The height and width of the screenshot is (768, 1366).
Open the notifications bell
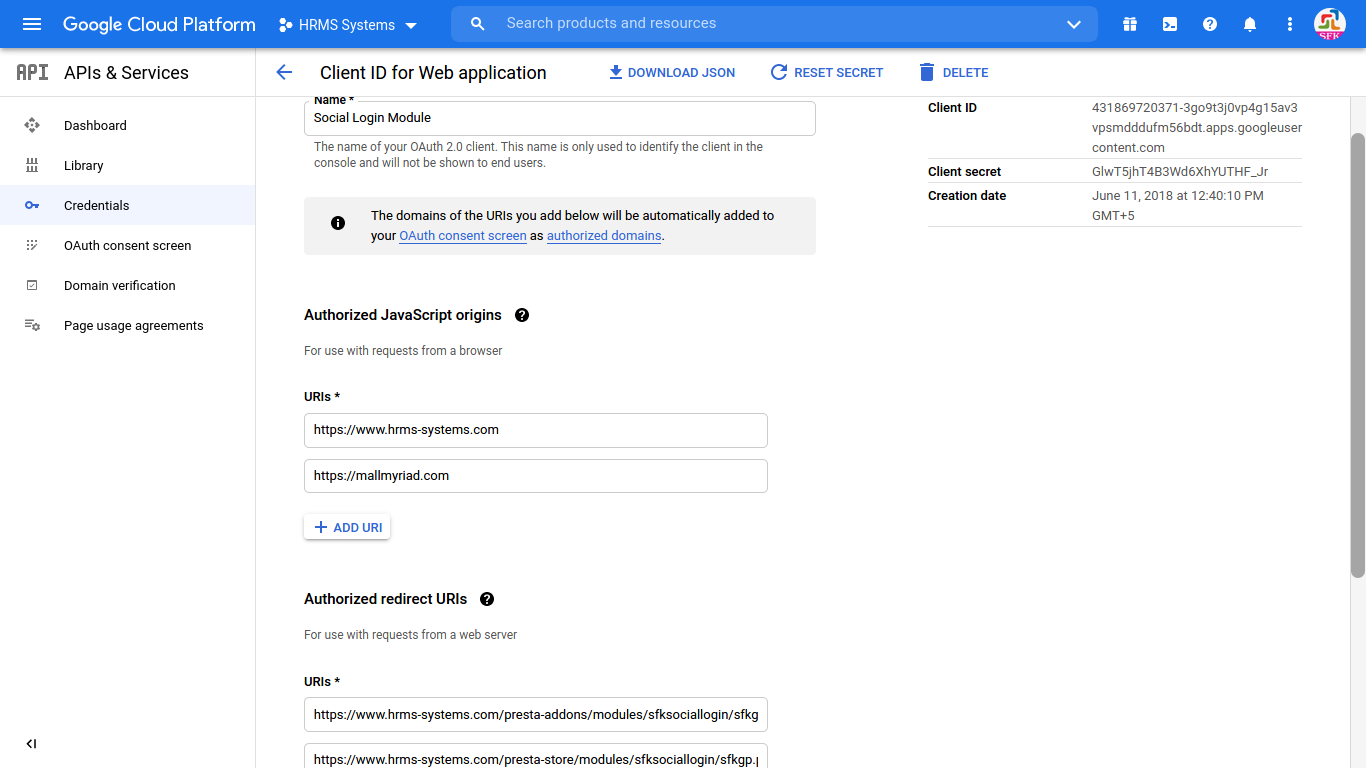coord(1250,24)
